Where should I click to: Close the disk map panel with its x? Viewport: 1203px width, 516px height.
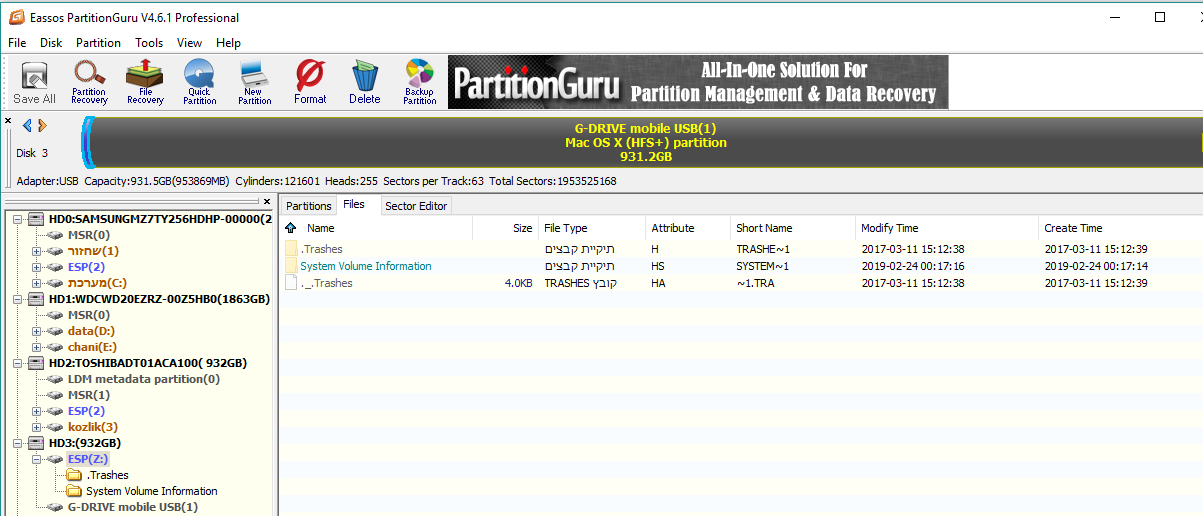point(8,121)
